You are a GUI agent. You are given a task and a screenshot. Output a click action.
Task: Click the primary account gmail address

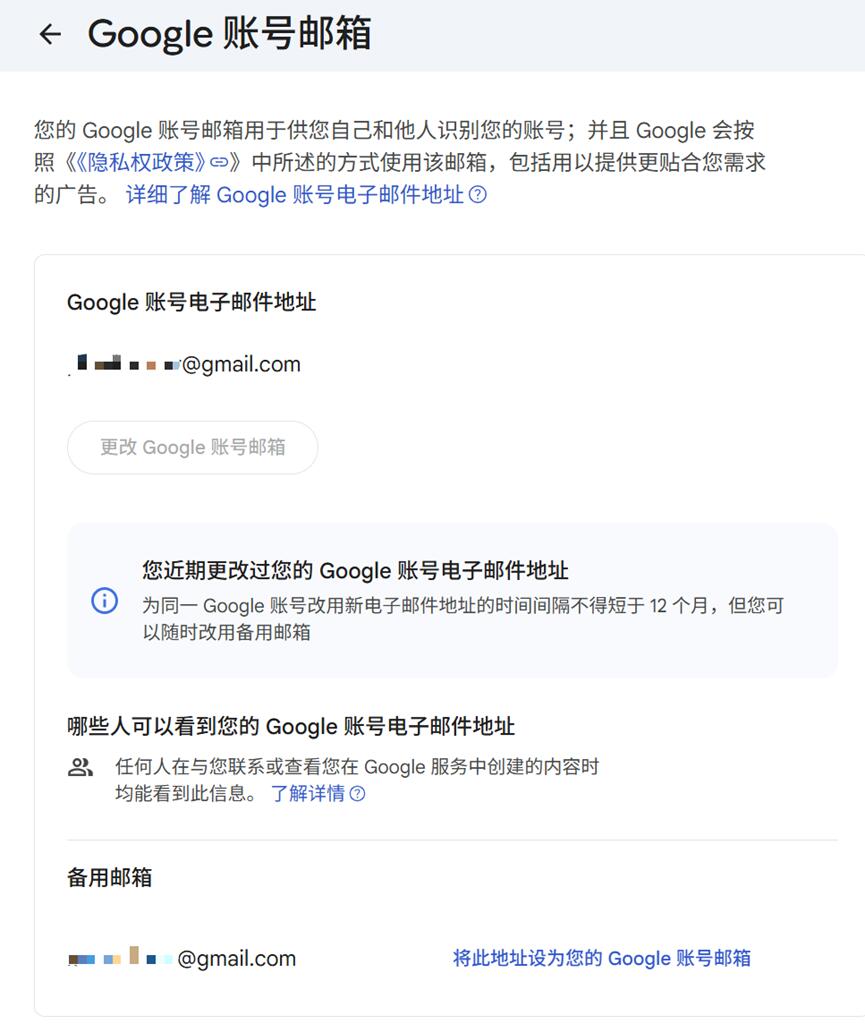point(185,364)
